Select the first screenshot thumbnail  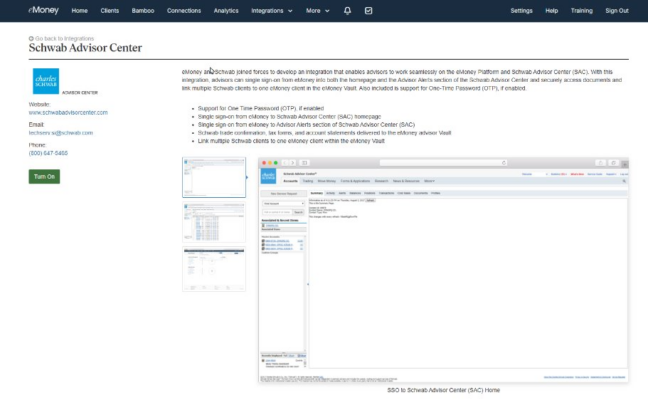214,177
